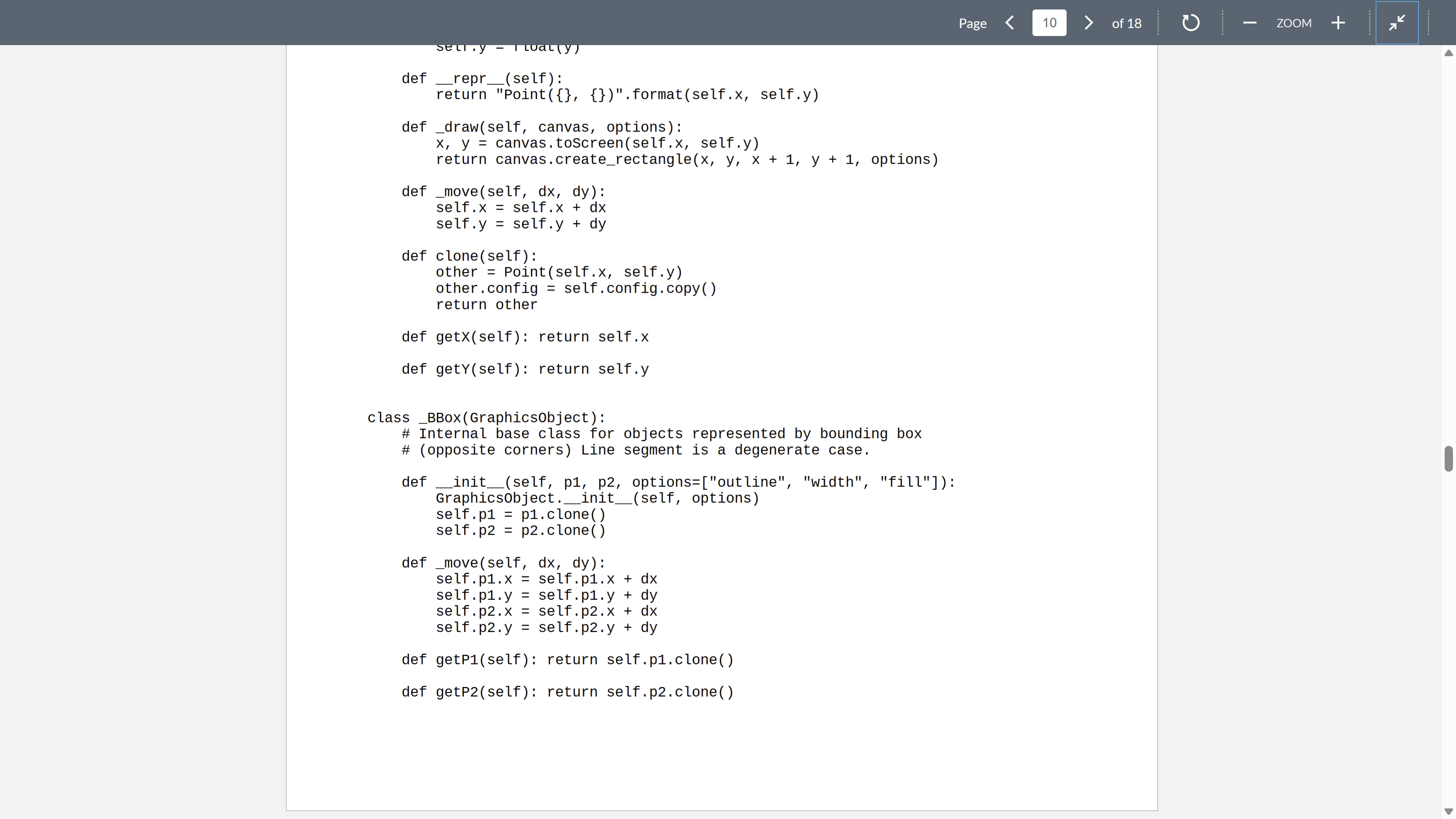Viewport: 1456px width, 819px height.
Task: Zoom out with the minus icon
Action: pyautogui.click(x=1250, y=23)
